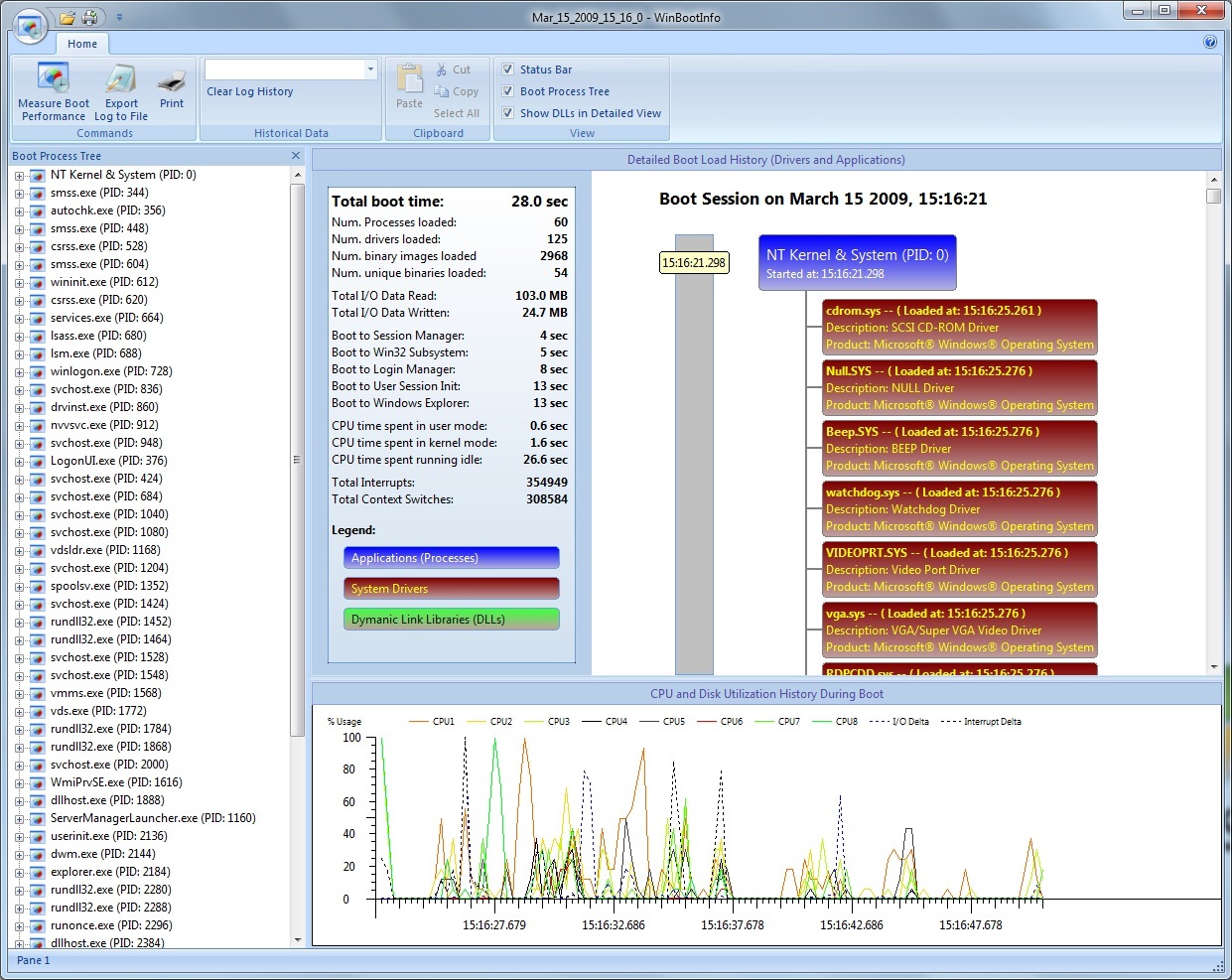
Task: Select the nvvsvc.exe (PID: 912) process icon
Action: coord(38,426)
